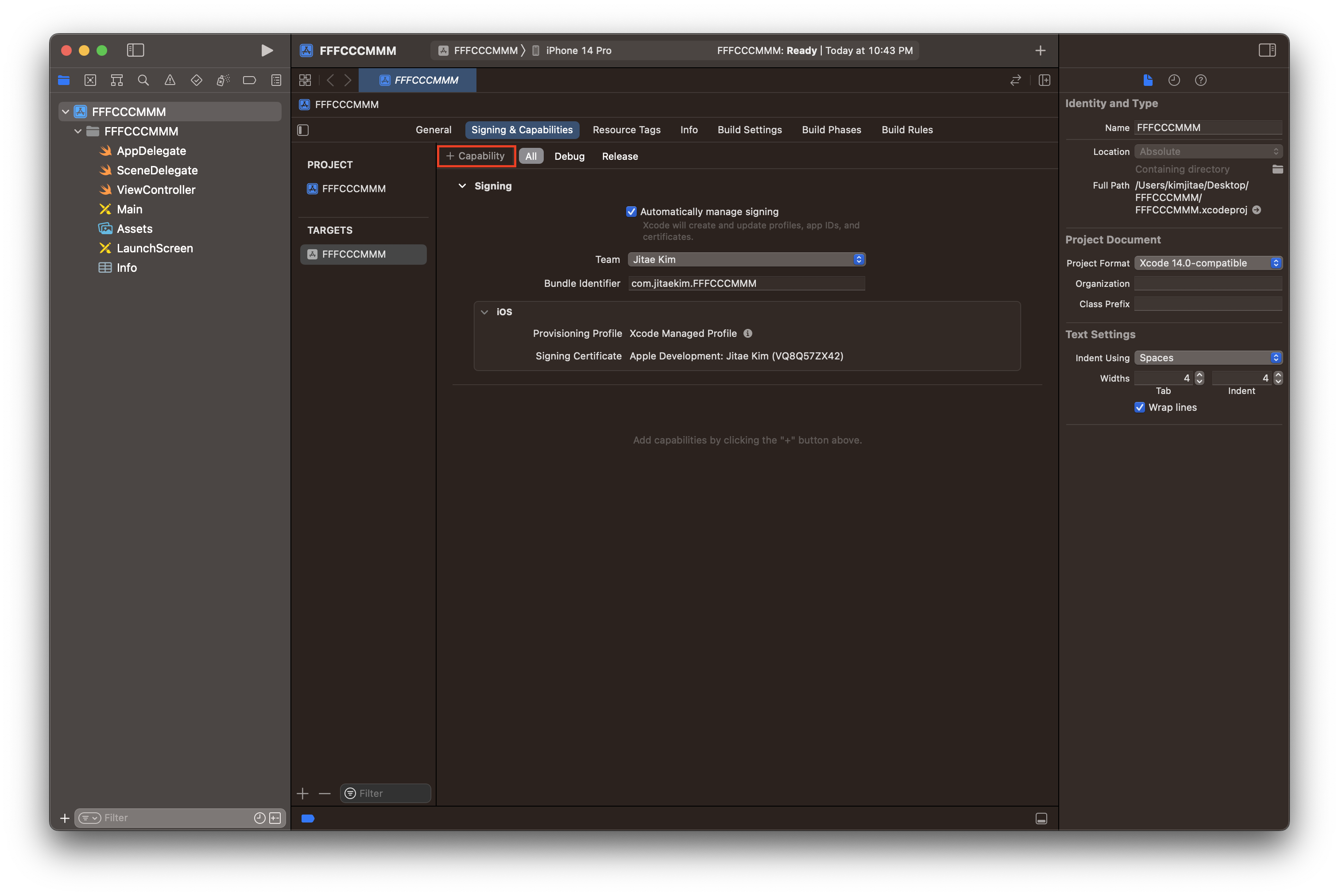Adjust the Indent width stepper

1278,378
